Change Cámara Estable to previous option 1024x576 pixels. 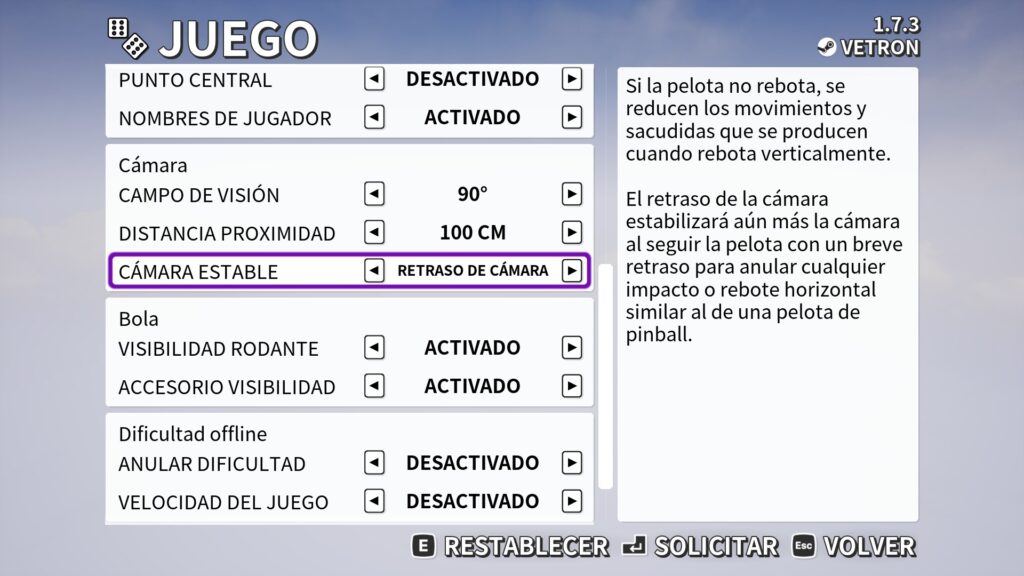pos(374,270)
